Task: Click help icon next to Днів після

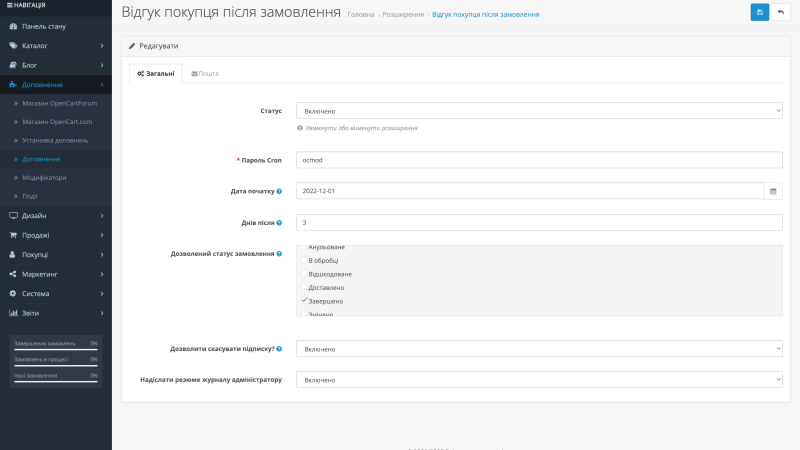Action: click(x=279, y=223)
